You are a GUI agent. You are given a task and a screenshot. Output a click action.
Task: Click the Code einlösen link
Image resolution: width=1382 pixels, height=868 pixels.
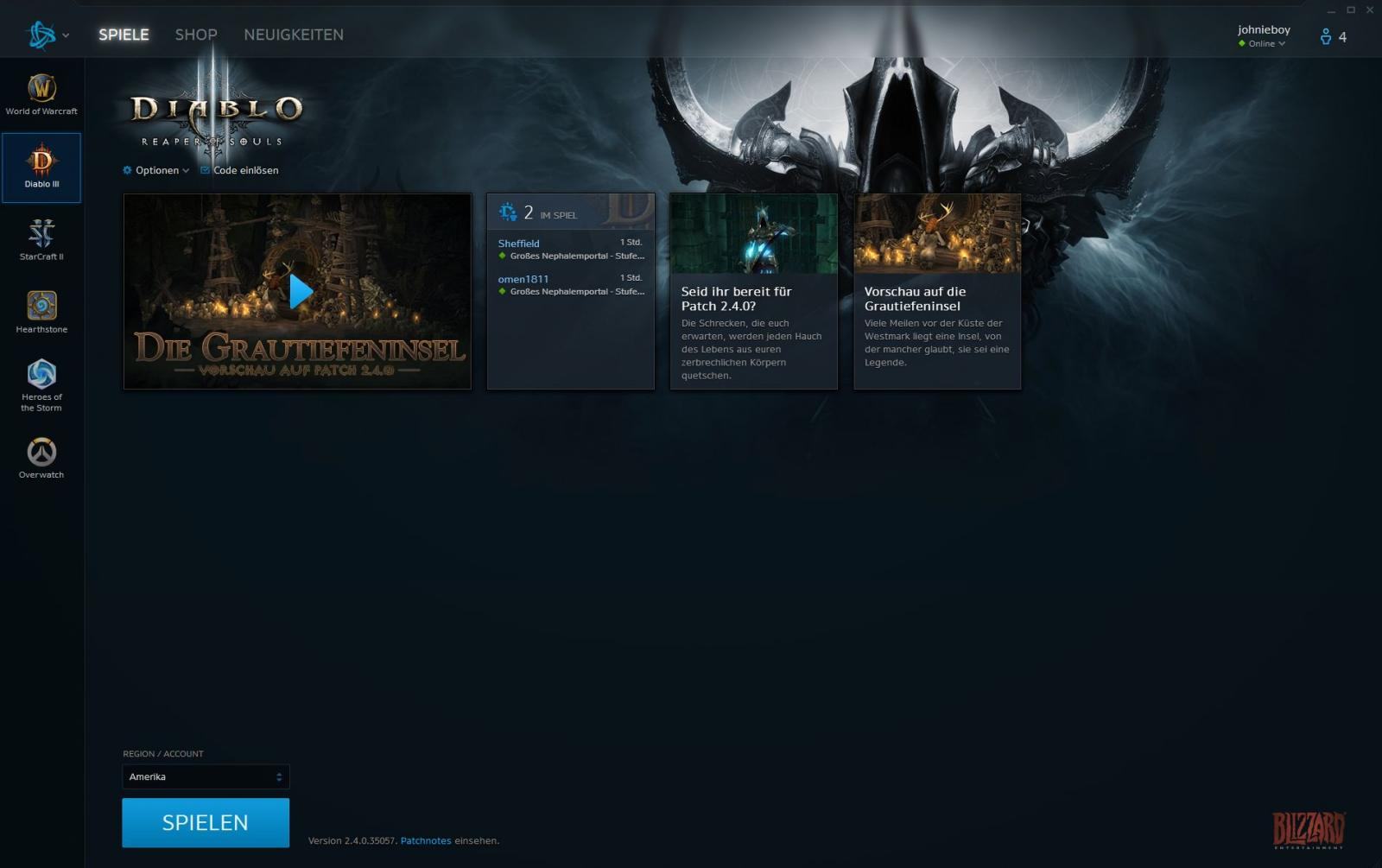(246, 170)
